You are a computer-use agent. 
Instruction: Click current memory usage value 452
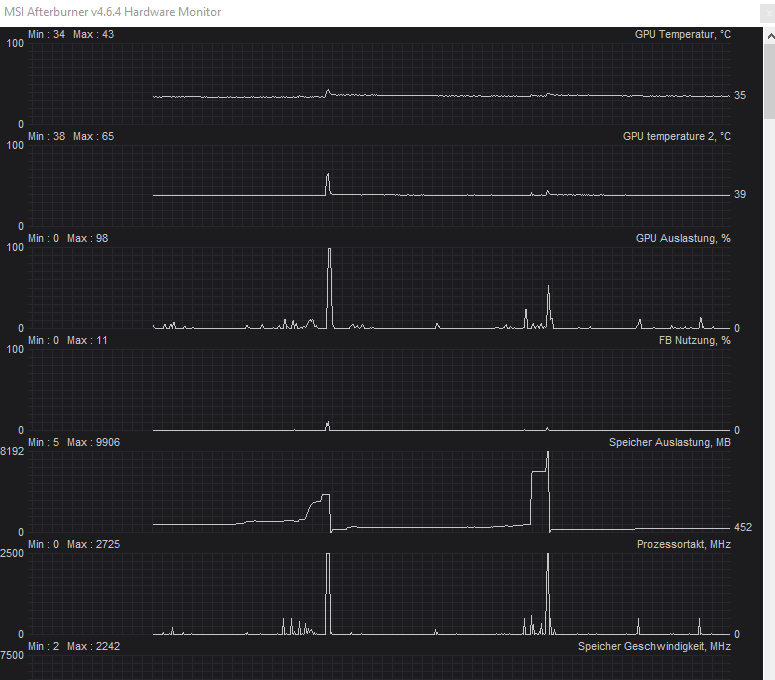coord(742,527)
